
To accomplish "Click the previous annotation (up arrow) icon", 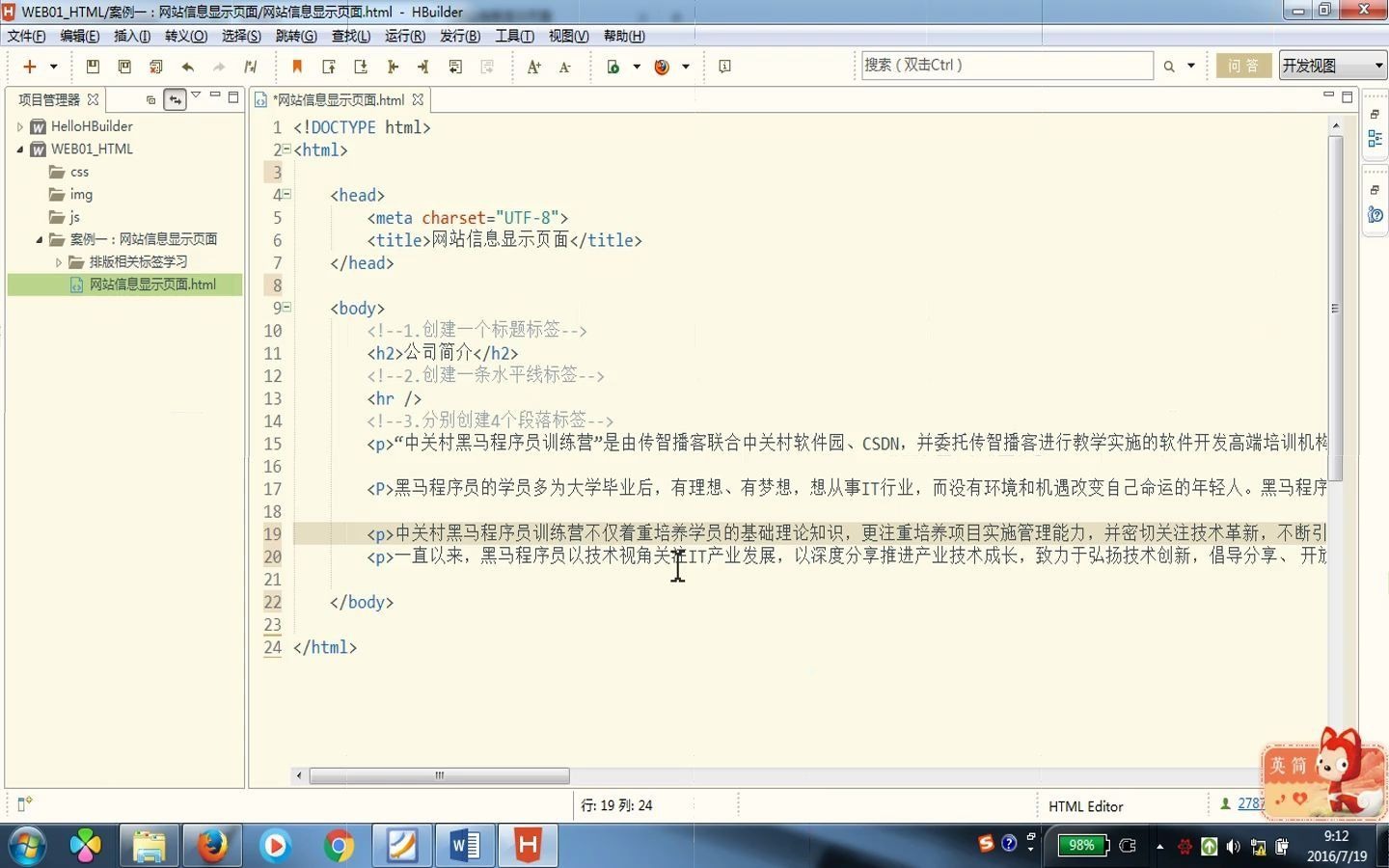I will click(x=329, y=67).
